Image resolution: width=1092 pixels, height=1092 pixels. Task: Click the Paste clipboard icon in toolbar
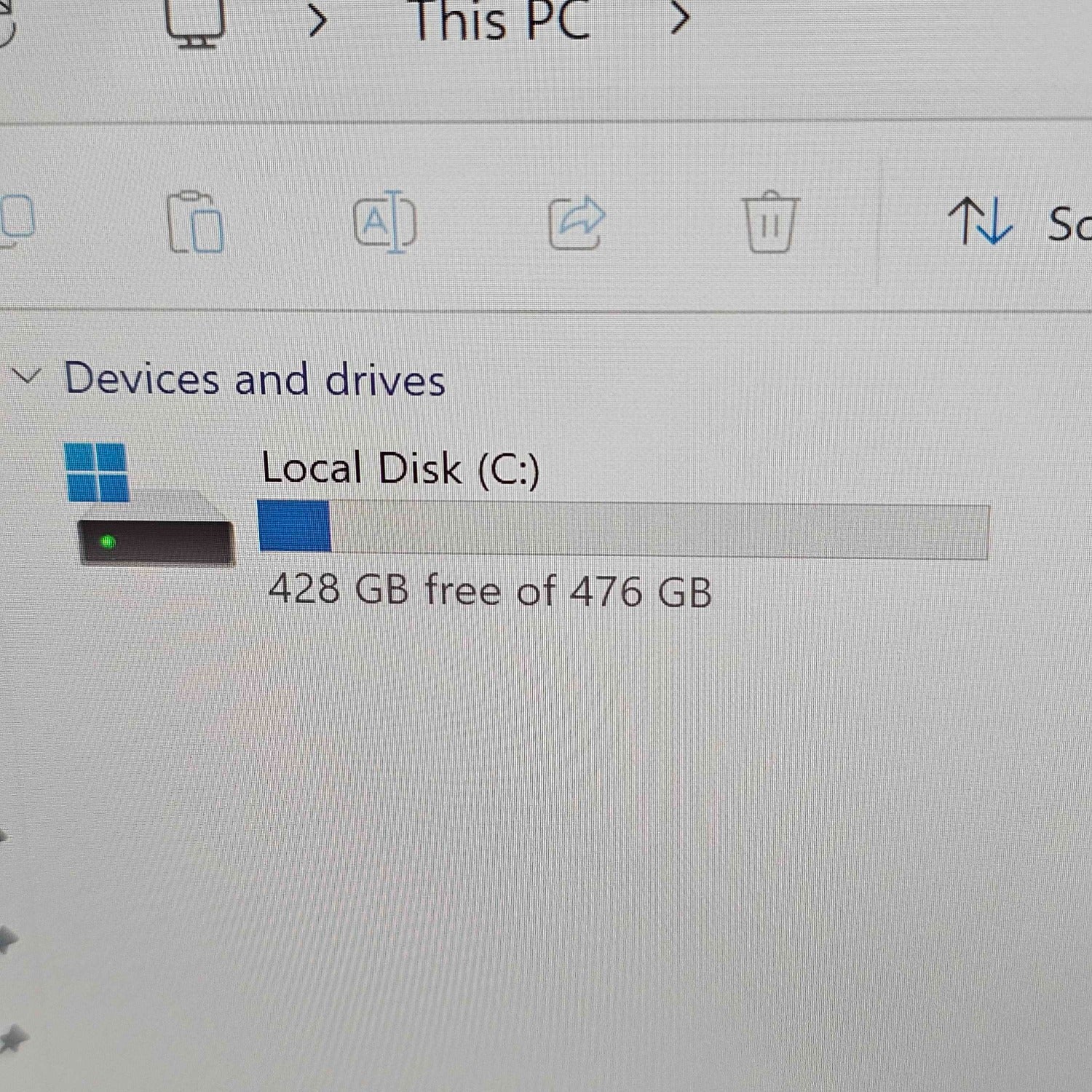point(194,223)
